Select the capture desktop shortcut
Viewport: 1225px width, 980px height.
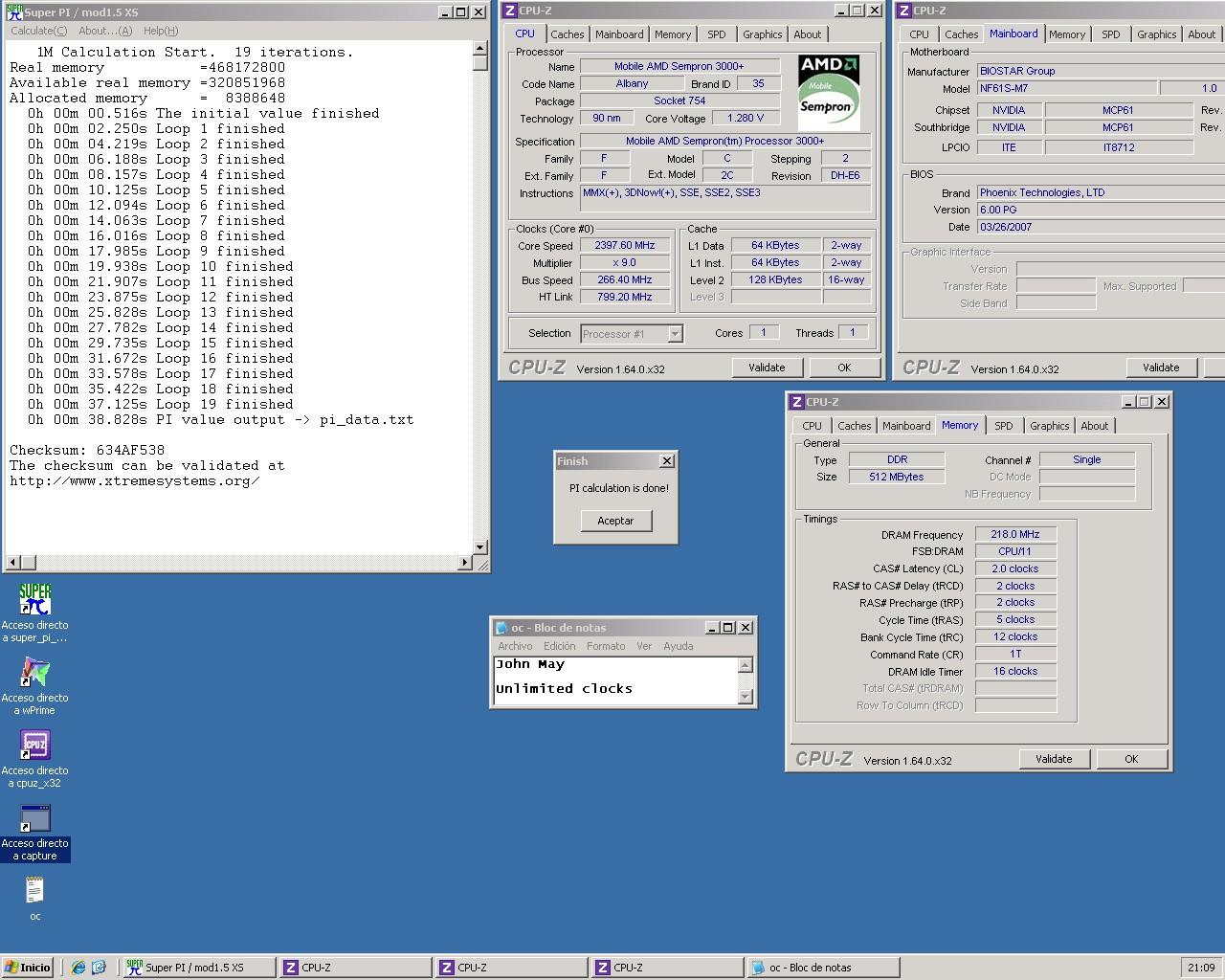click(34, 832)
